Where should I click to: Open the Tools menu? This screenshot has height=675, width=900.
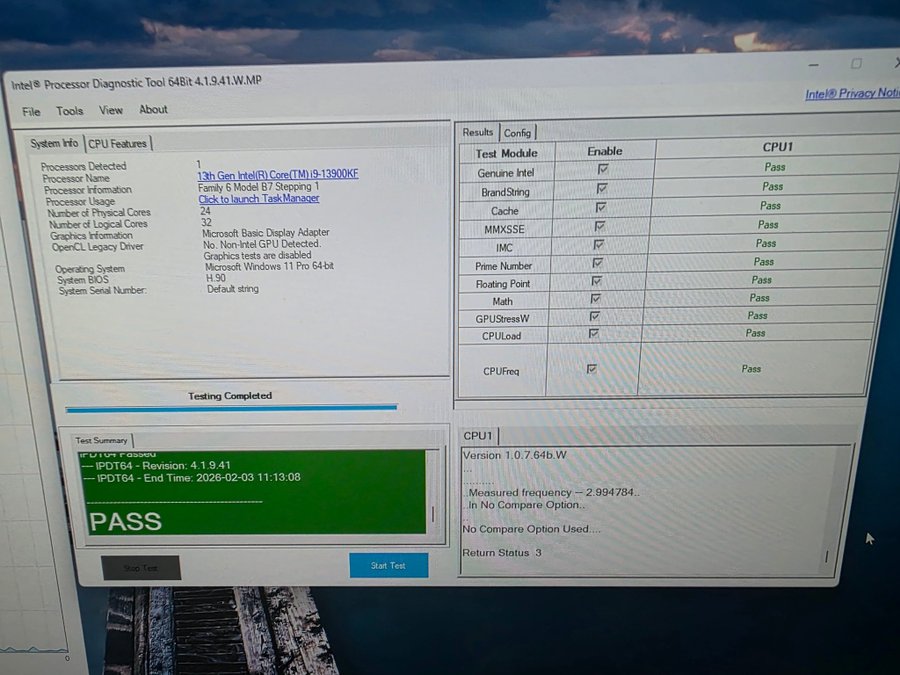[x=70, y=111]
